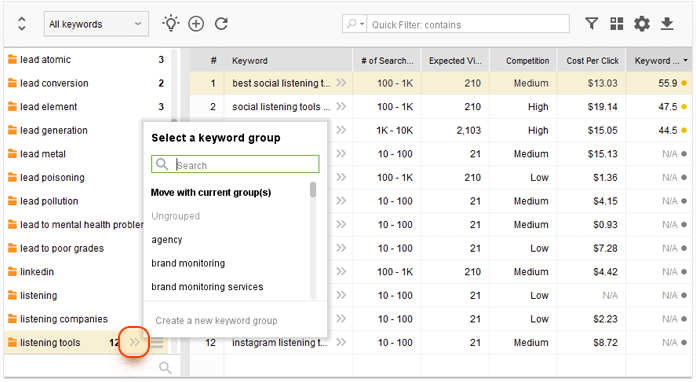Click the search icon below the groups list
Screen dimensions: 696x382
point(165,367)
